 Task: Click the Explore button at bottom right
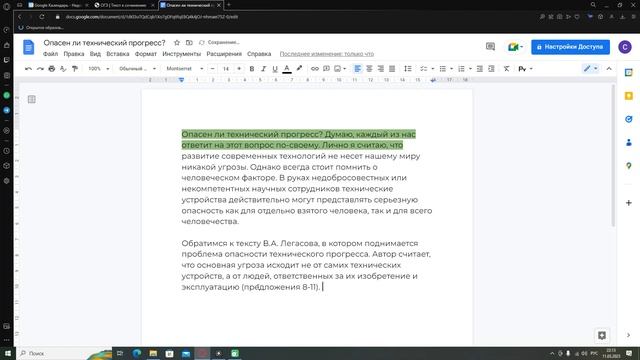(x=602, y=336)
